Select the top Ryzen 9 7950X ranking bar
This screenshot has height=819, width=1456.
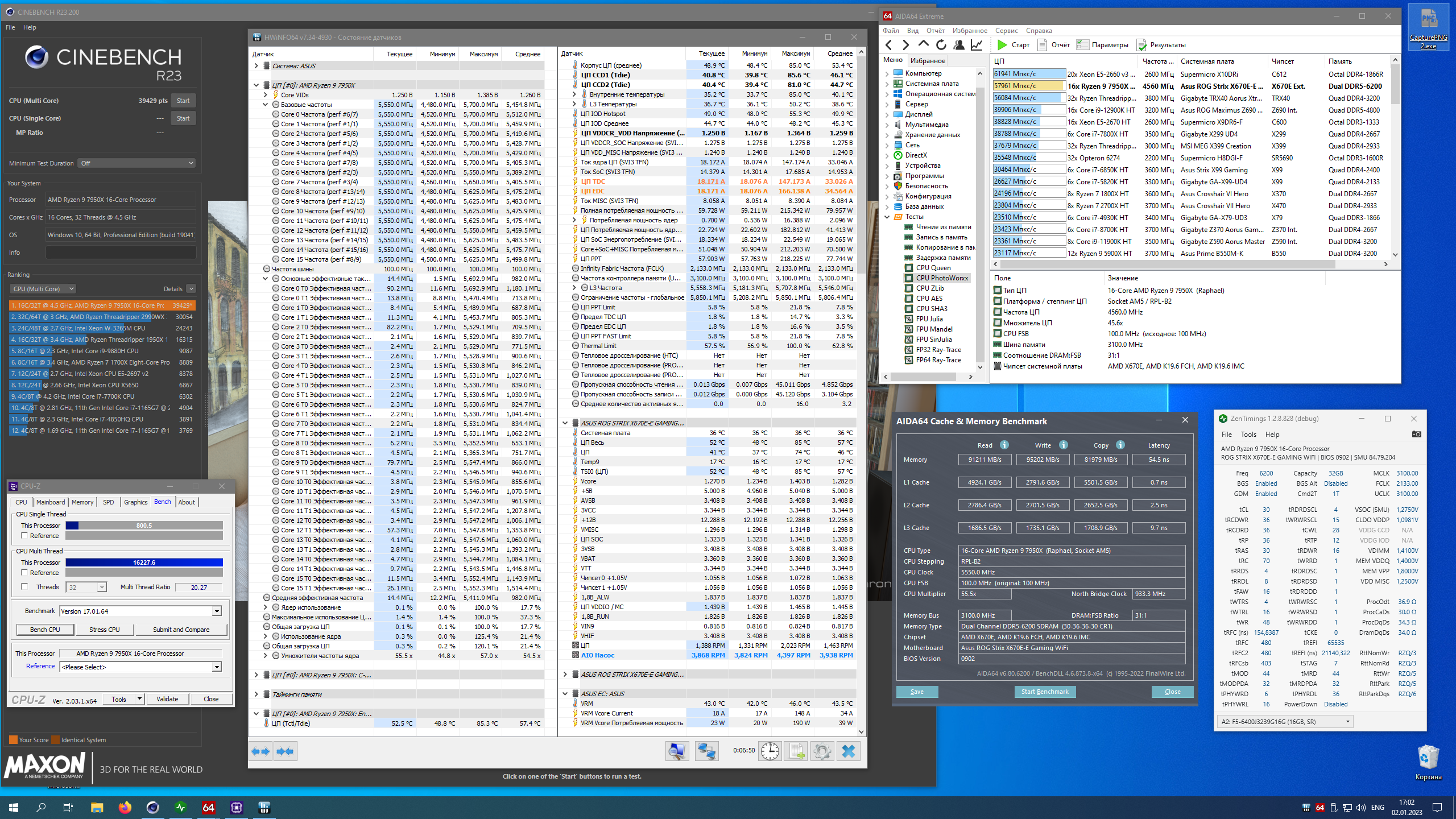point(102,305)
